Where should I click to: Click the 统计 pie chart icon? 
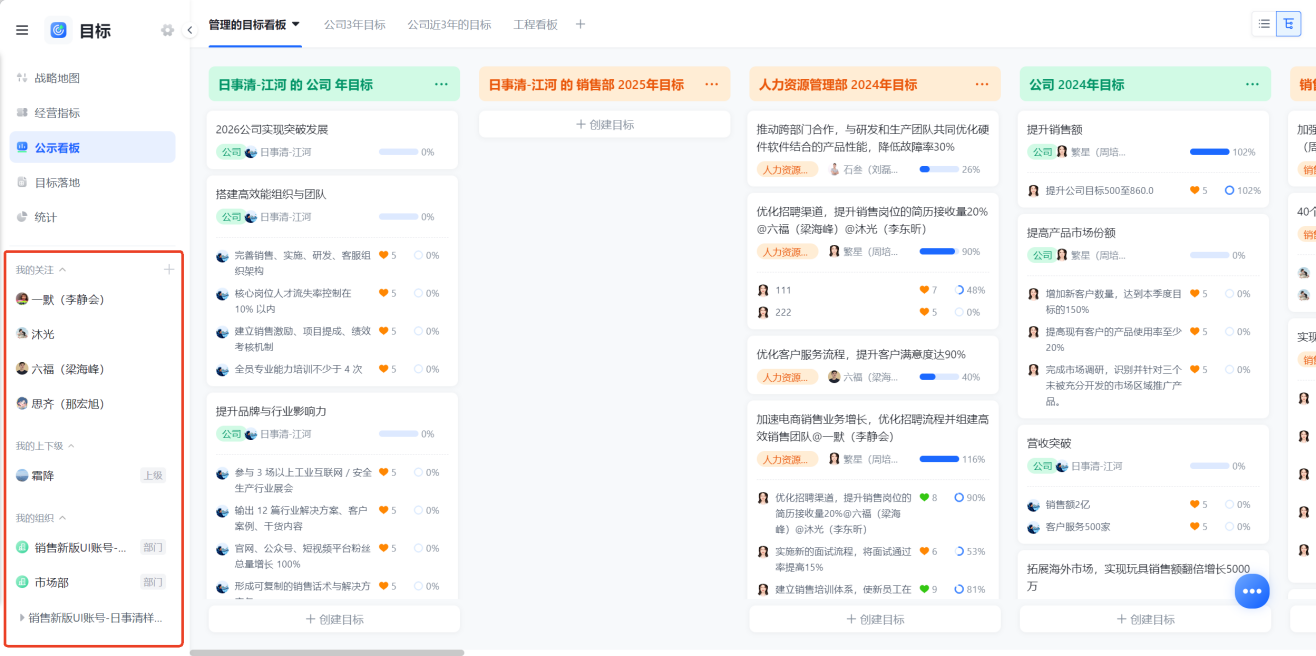(22, 217)
